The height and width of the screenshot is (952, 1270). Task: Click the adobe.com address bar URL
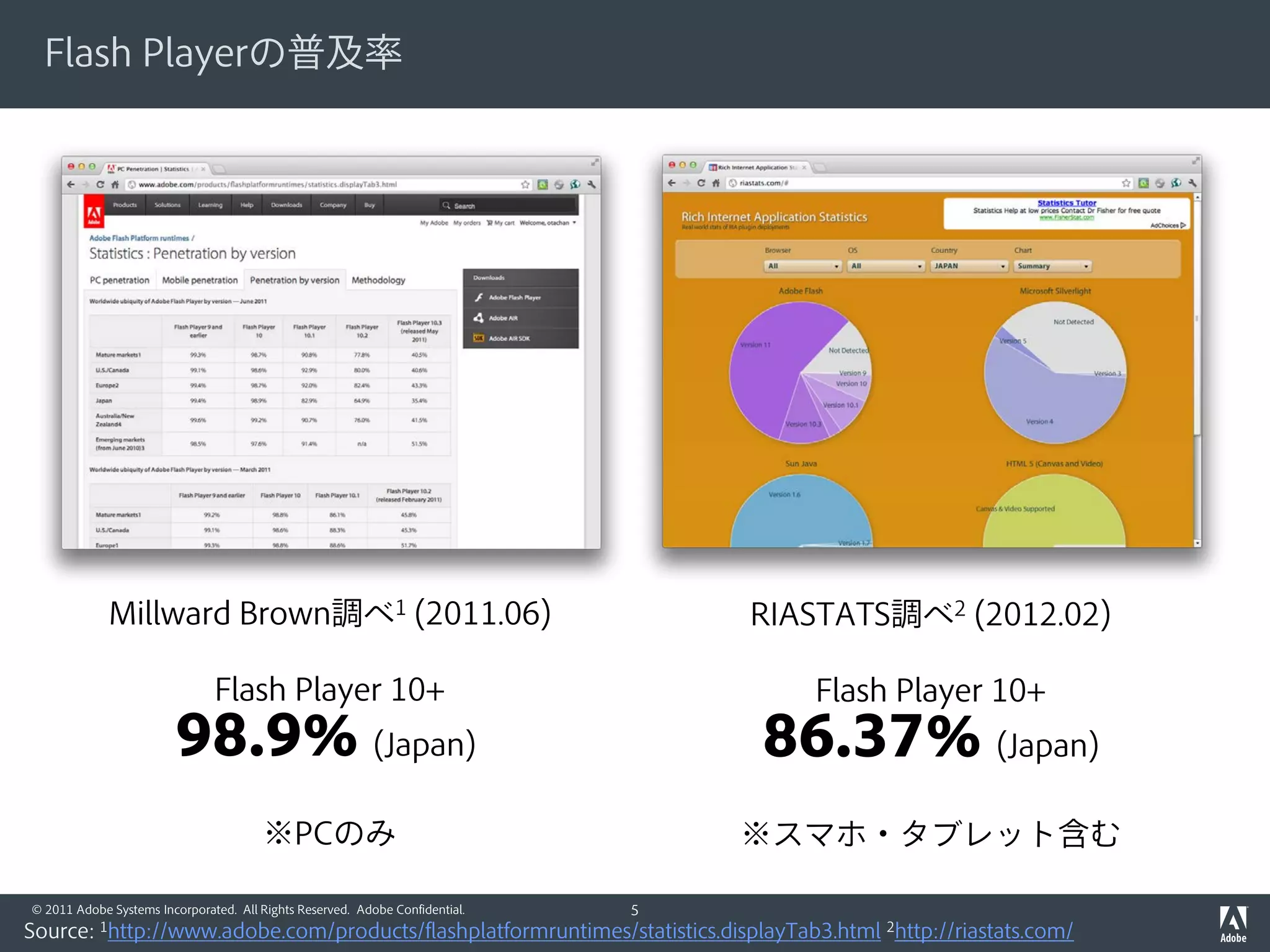click(267, 185)
